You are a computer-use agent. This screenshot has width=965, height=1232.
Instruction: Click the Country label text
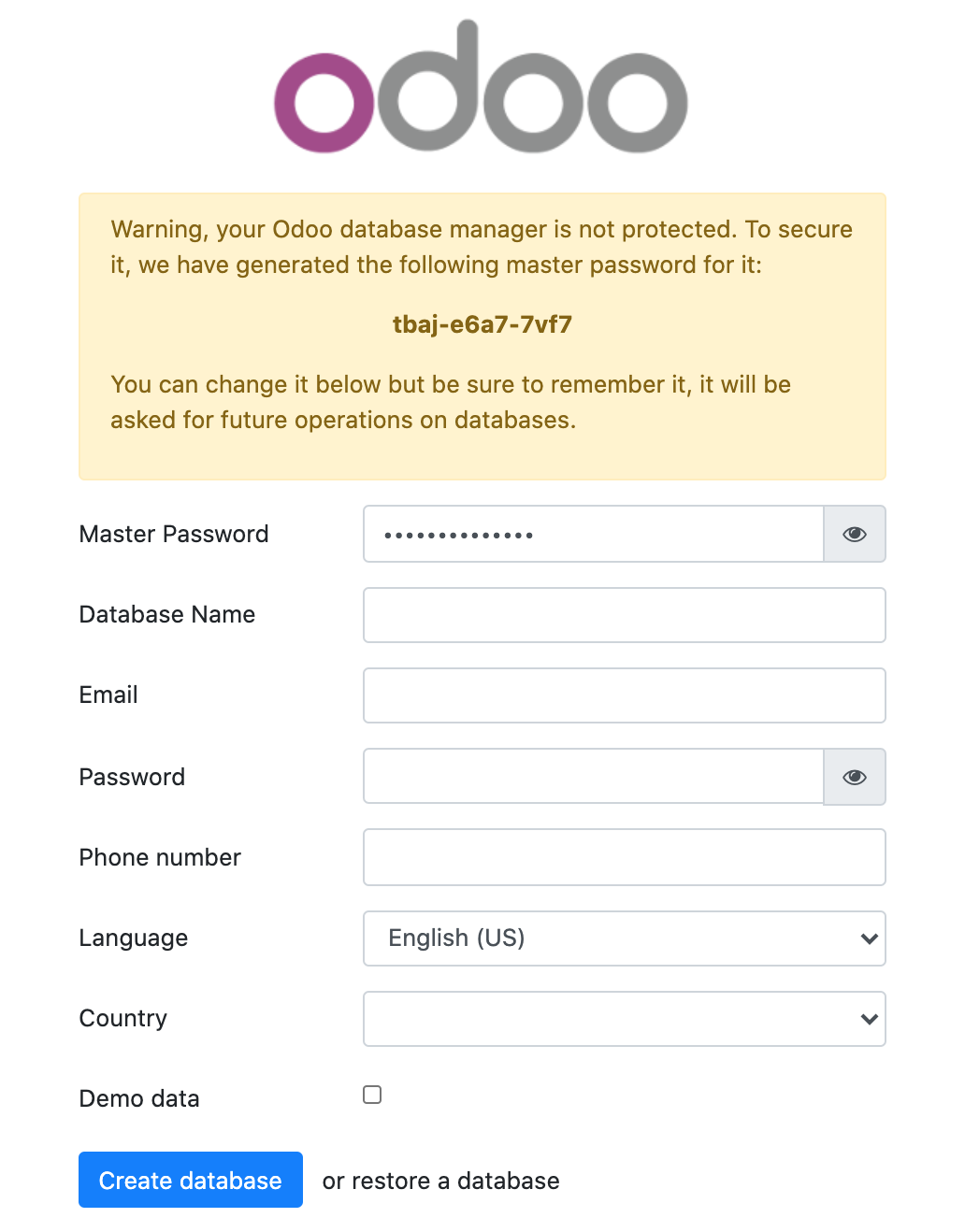(123, 1018)
